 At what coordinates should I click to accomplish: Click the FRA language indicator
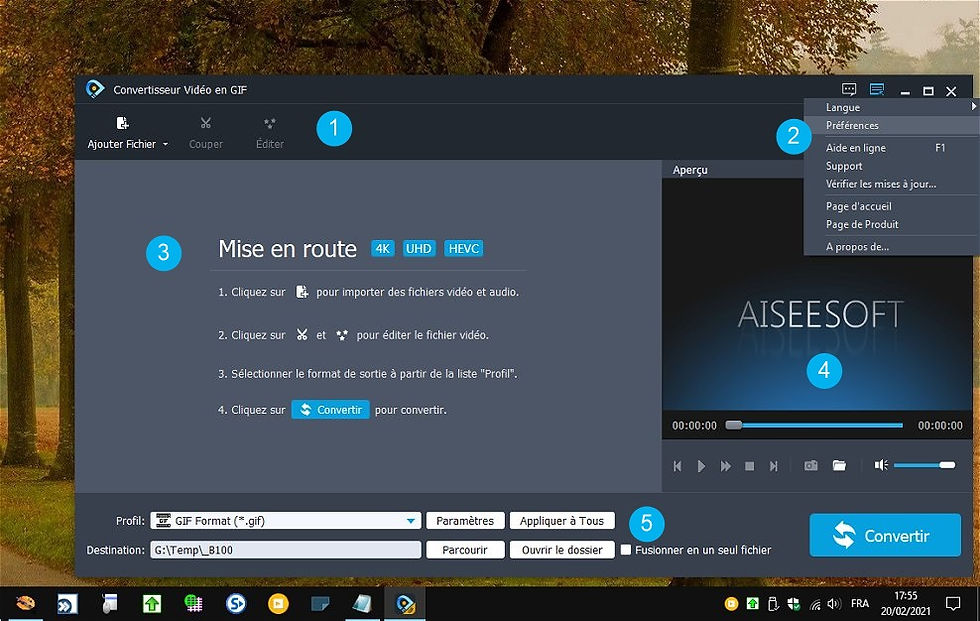860,604
